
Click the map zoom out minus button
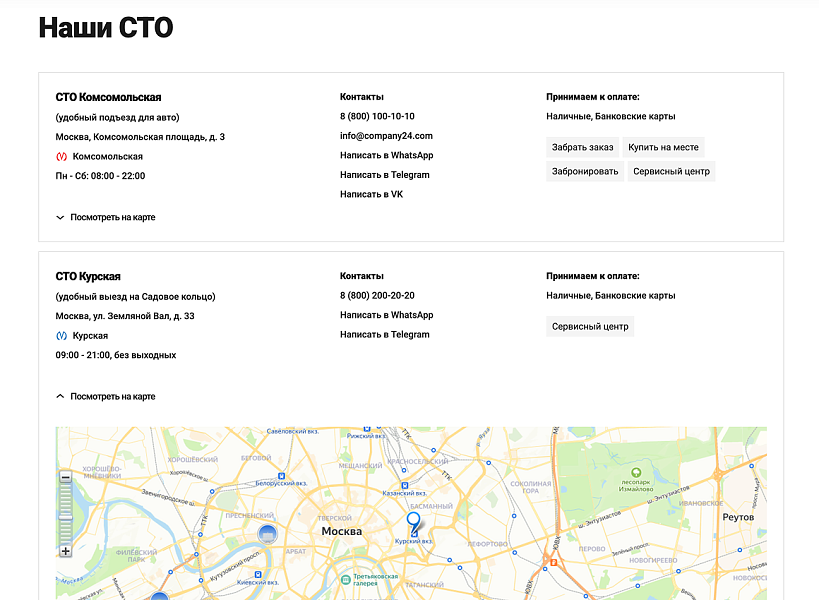click(x=66, y=478)
